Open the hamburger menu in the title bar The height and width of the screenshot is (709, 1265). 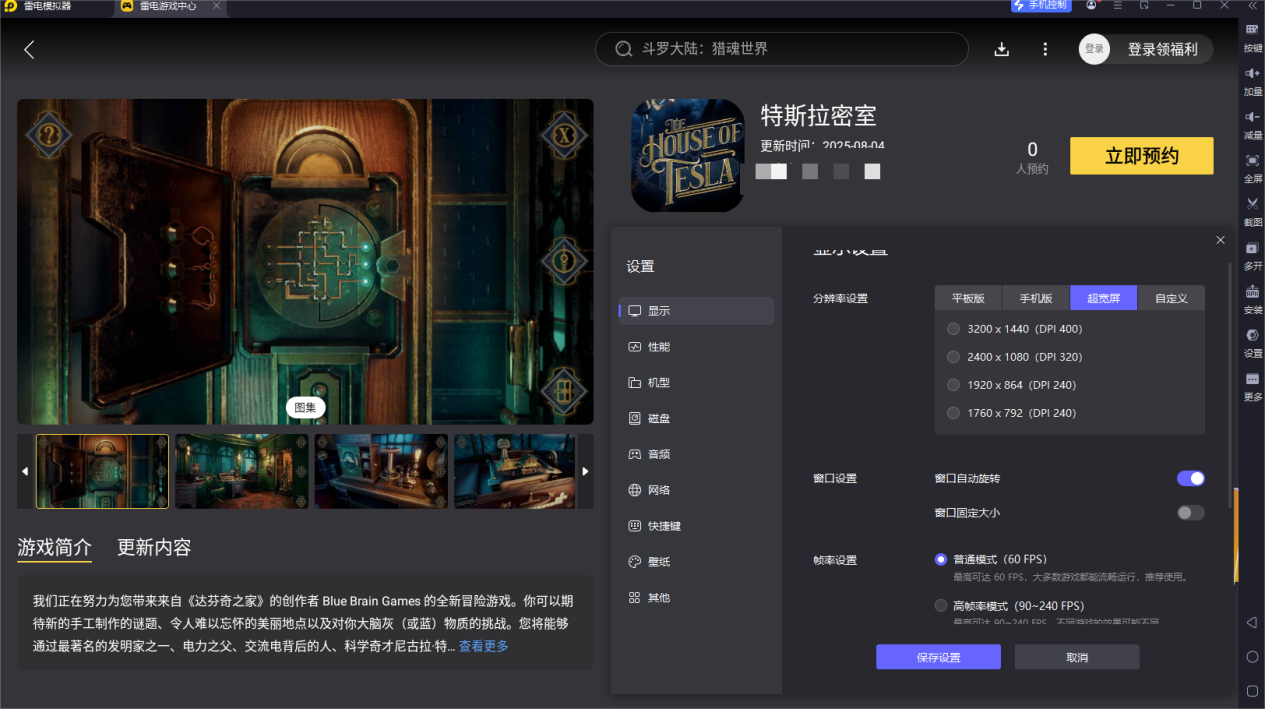(1118, 6)
